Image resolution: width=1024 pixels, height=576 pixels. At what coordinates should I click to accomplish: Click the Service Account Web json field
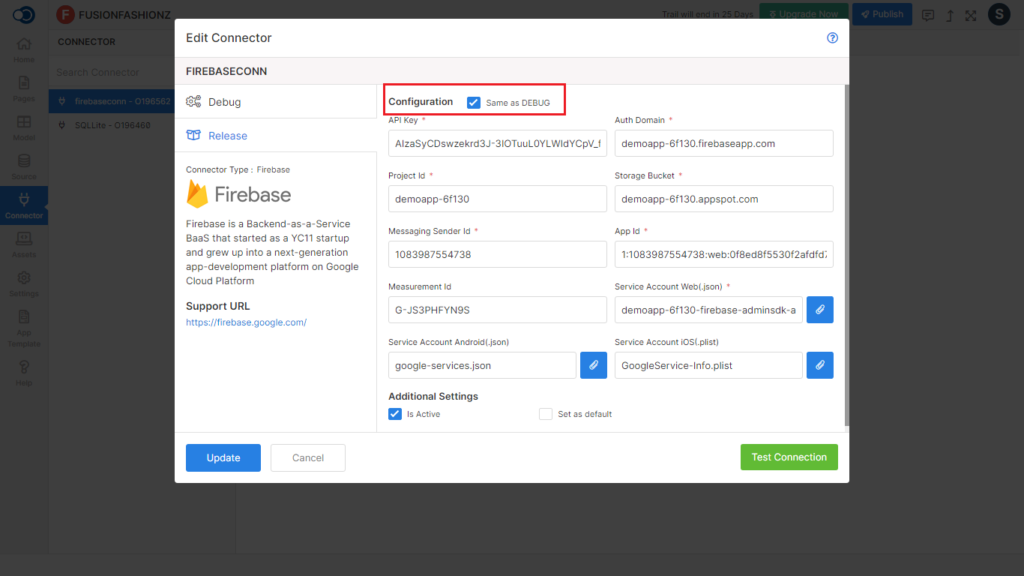pos(708,310)
